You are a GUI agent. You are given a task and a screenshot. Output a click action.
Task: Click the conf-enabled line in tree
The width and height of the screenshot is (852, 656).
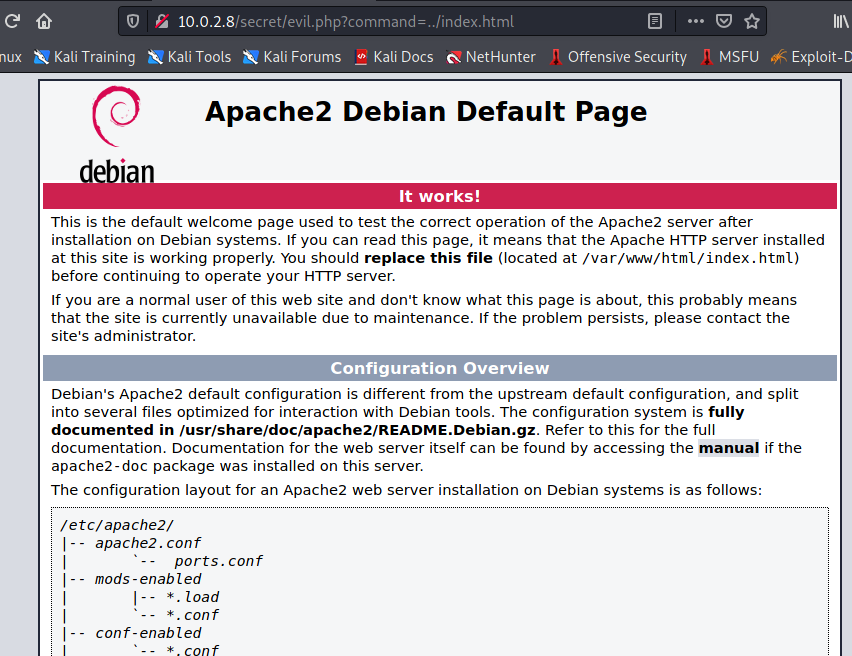(x=148, y=633)
